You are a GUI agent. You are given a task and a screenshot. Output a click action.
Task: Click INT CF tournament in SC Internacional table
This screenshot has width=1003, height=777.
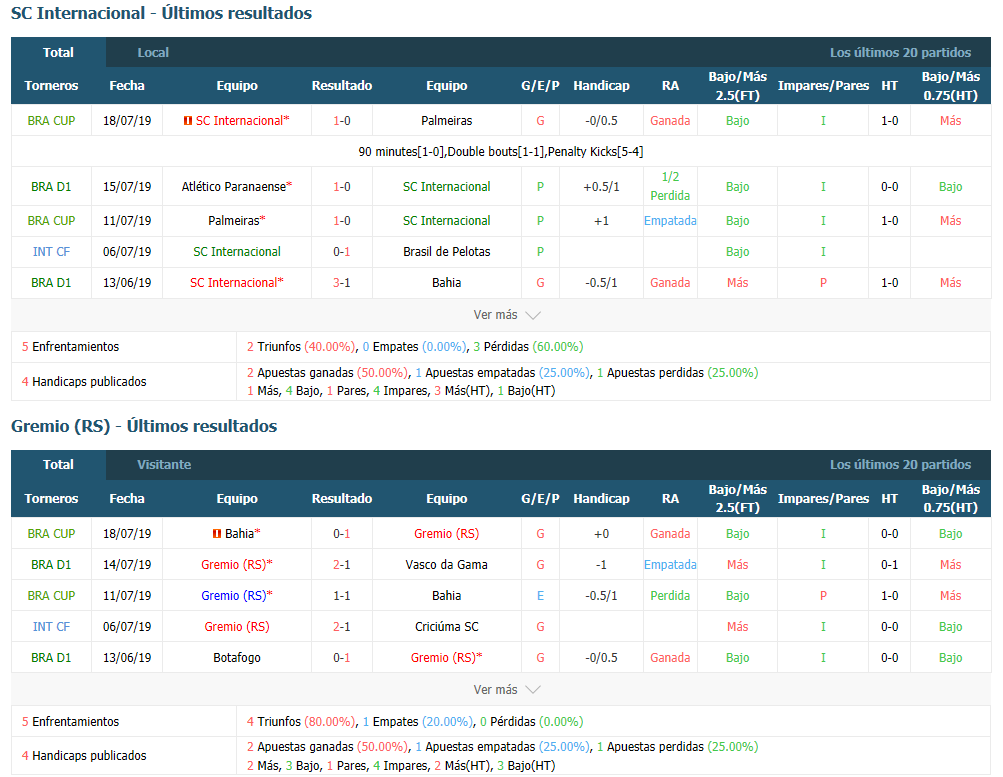(51, 252)
